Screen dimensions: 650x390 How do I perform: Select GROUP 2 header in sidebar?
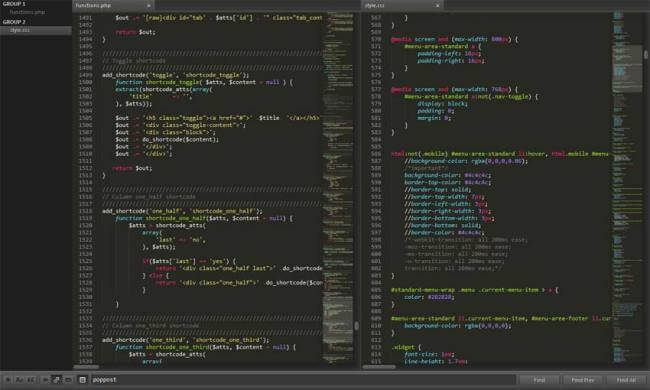point(15,22)
